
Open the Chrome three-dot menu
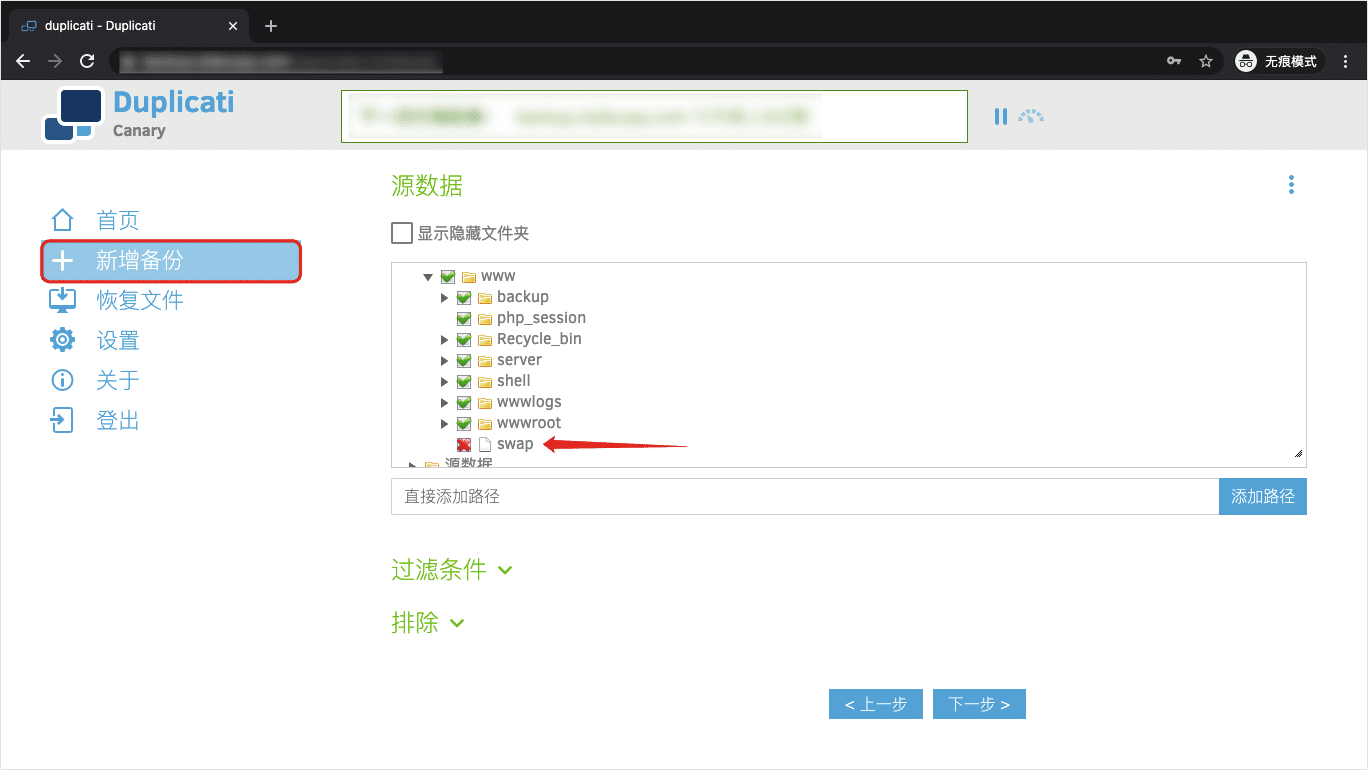pyautogui.click(x=1345, y=61)
